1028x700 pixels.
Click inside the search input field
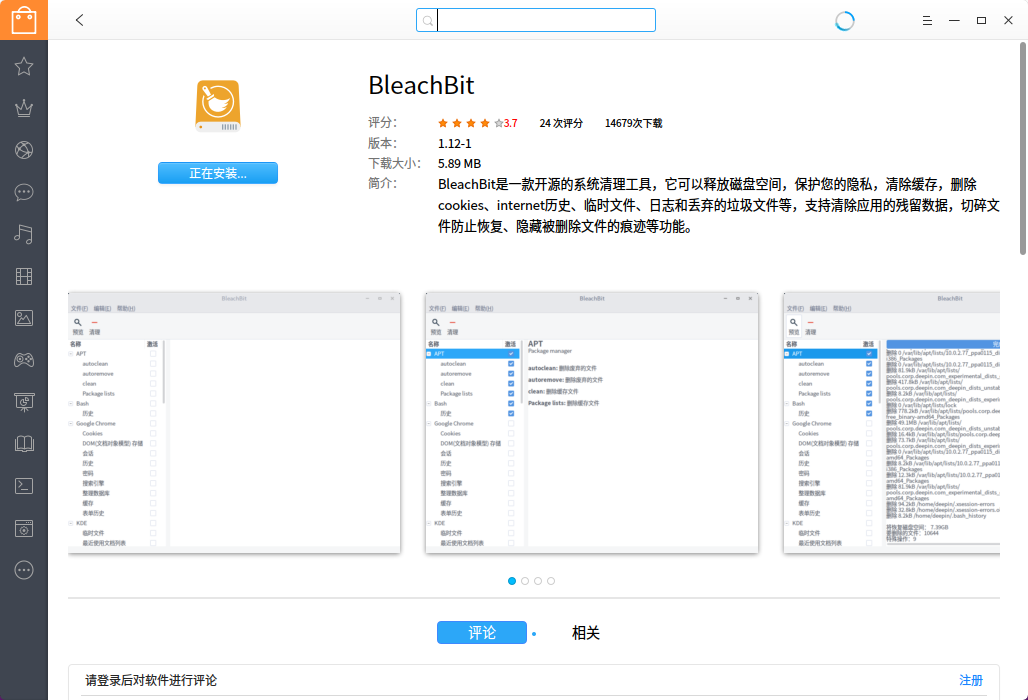(x=545, y=19)
